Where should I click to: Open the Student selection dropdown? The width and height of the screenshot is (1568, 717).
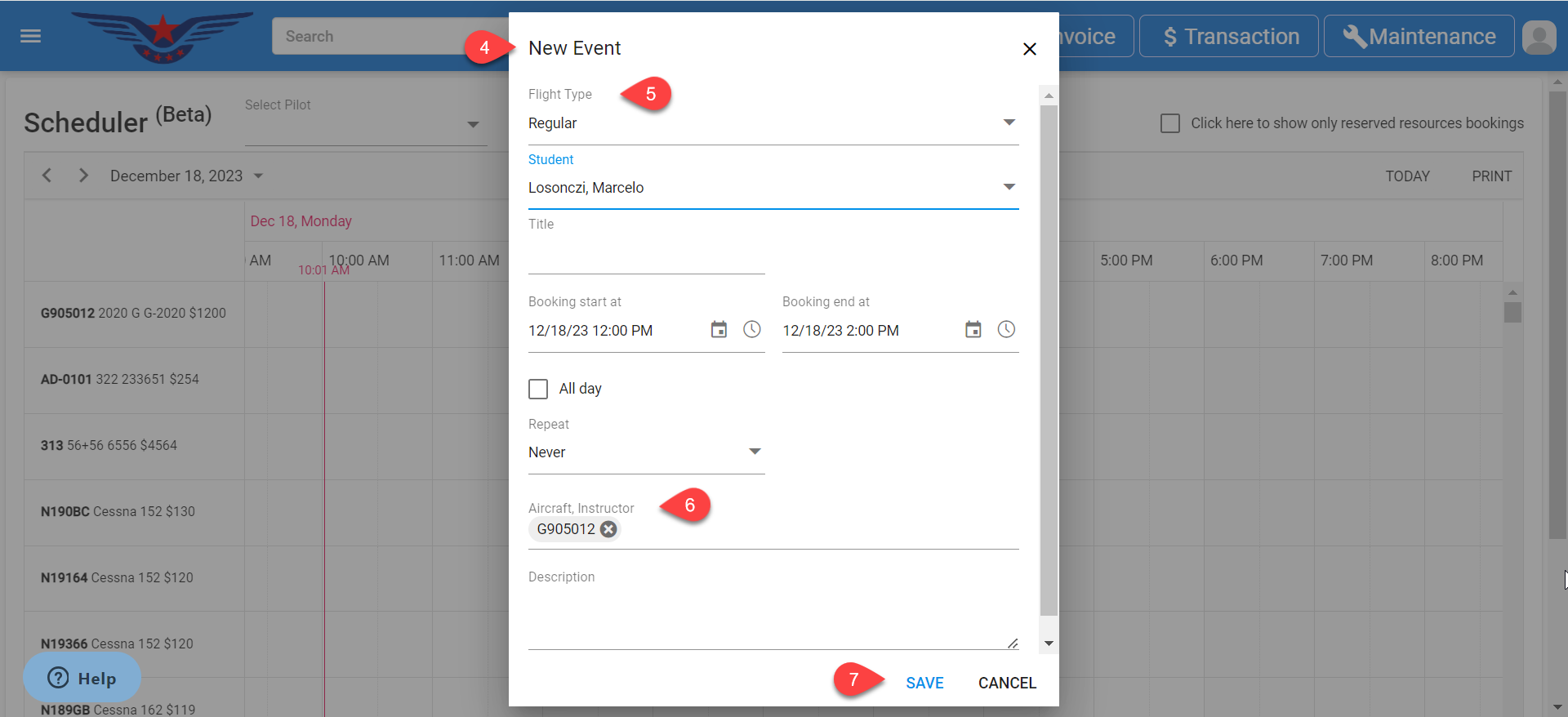pyautogui.click(x=1009, y=187)
